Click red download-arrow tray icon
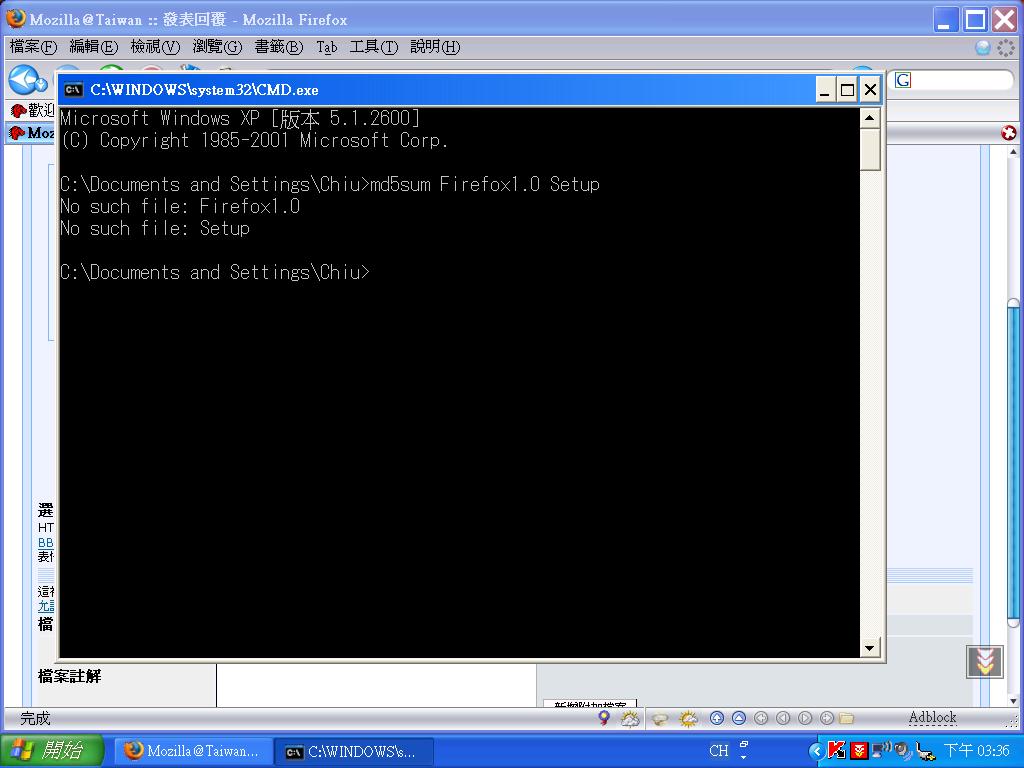Viewport: 1024px width, 768px height. pyautogui.click(x=859, y=750)
